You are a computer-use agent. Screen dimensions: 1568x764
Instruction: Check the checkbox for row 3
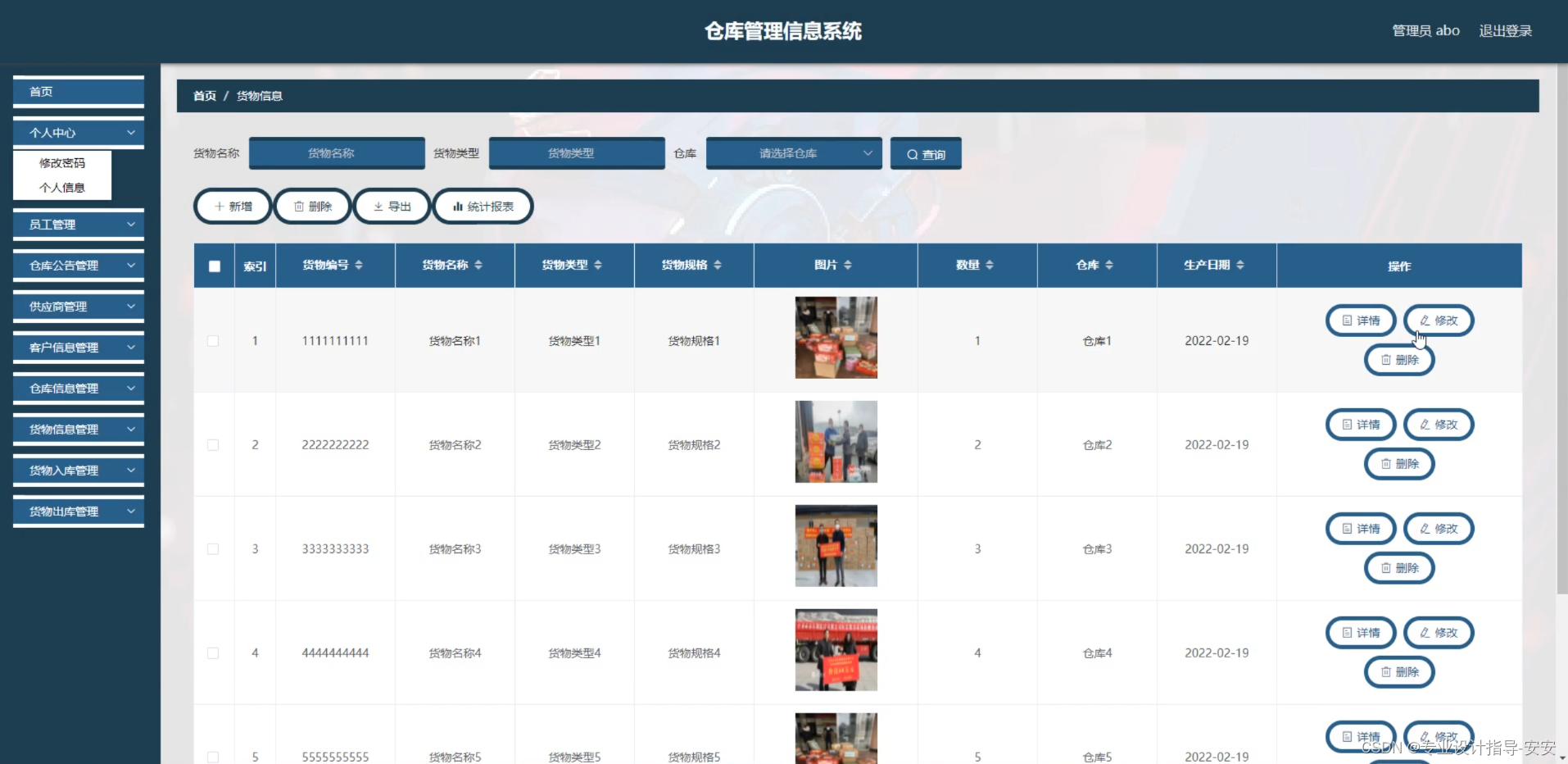(213, 549)
